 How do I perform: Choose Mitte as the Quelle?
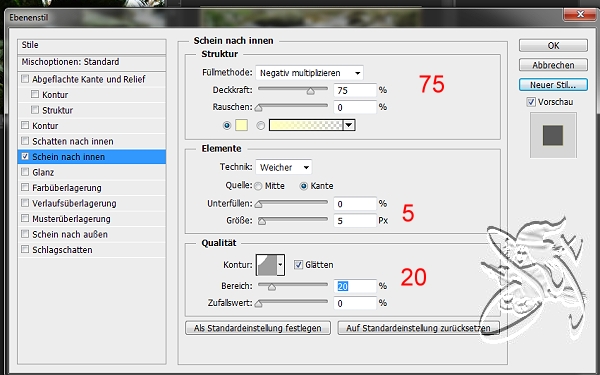coord(258,186)
